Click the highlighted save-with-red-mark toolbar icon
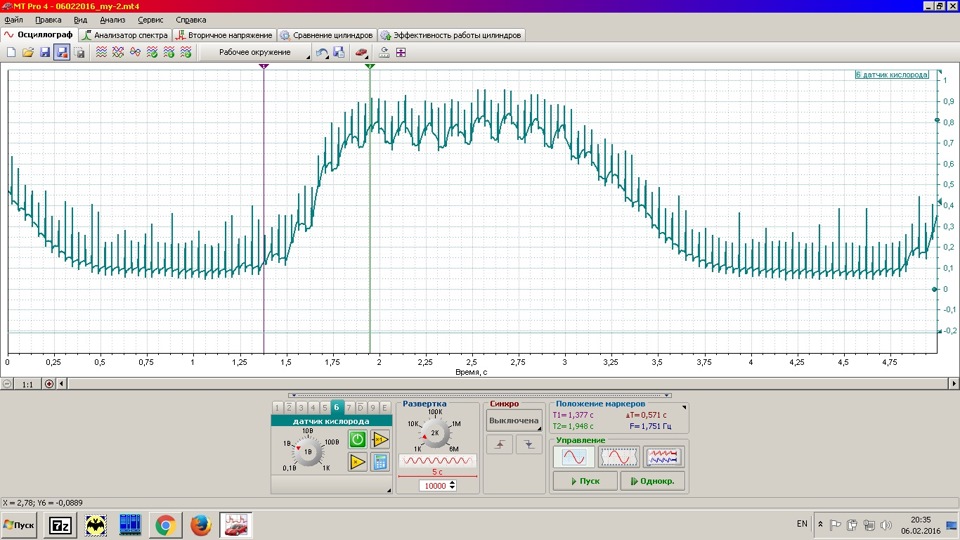 point(62,53)
